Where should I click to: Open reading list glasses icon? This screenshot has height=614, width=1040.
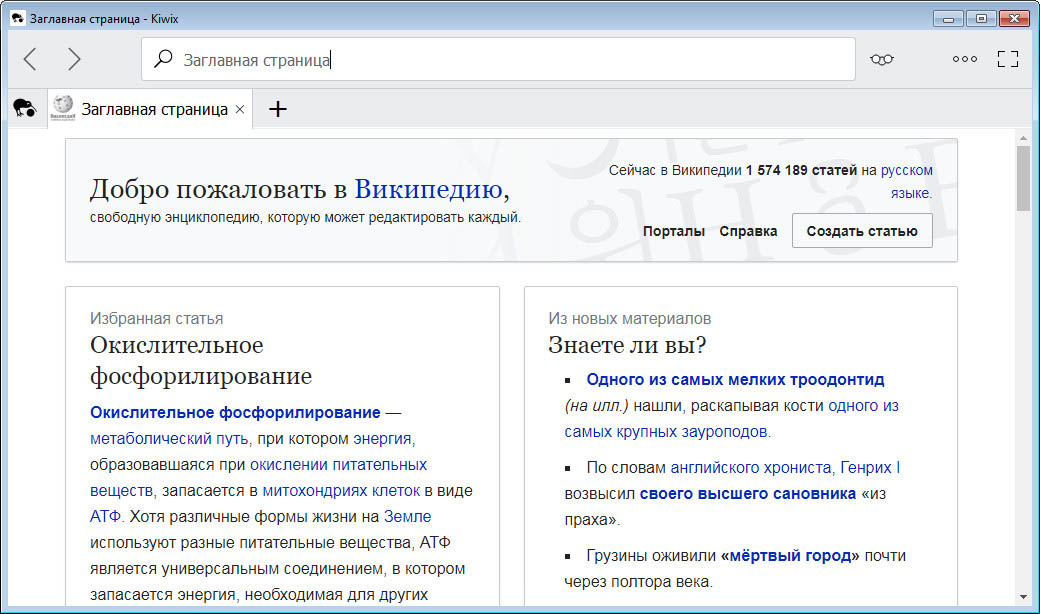click(x=881, y=59)
